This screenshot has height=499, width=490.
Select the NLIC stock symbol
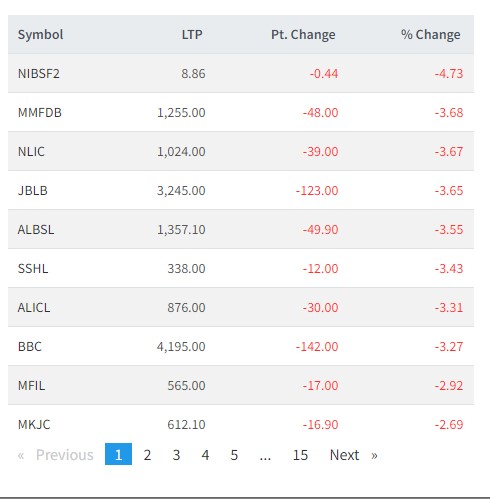pyautogui.click(x=31, y=152)
